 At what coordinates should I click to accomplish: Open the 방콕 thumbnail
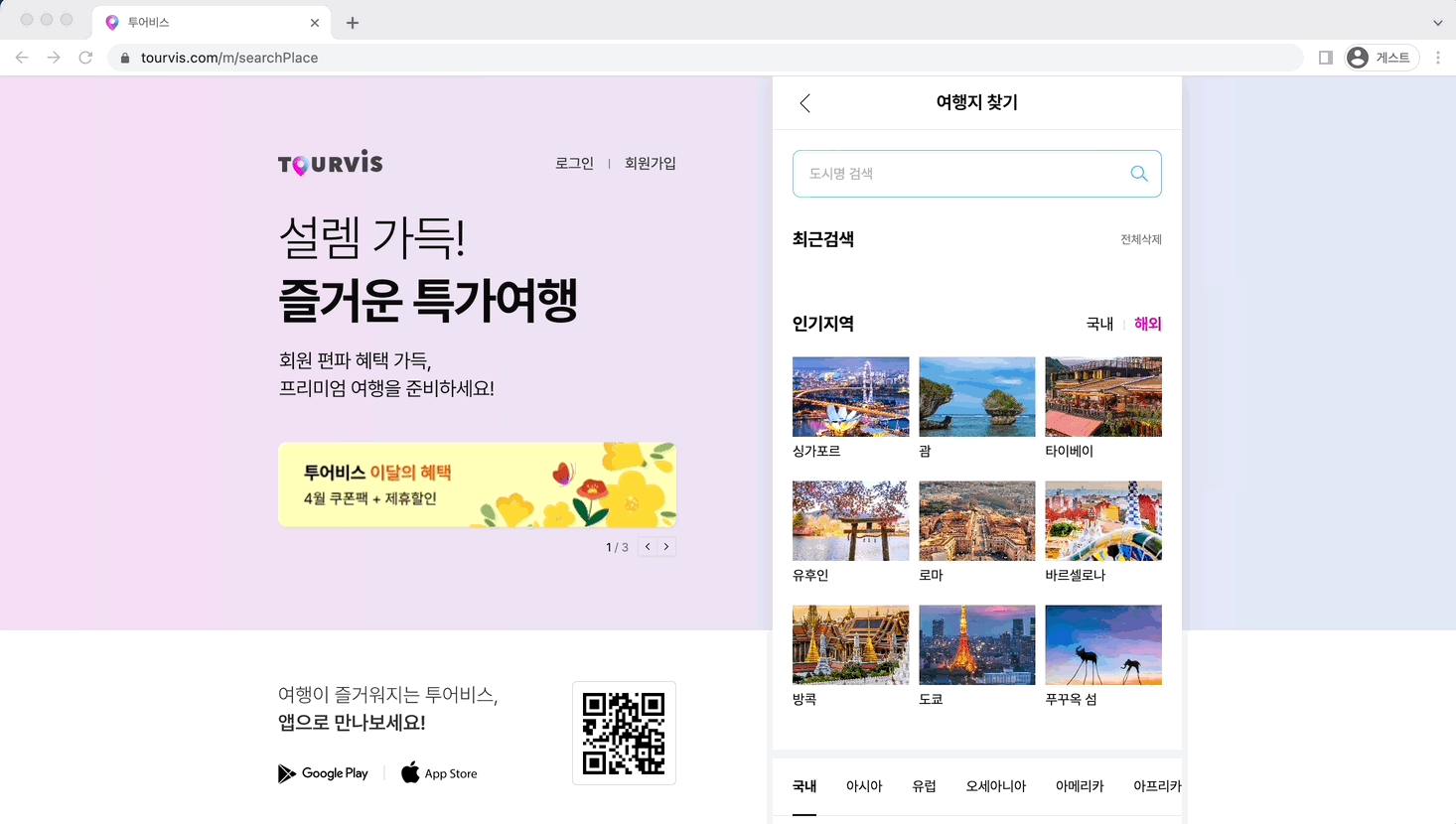point(850,645)
